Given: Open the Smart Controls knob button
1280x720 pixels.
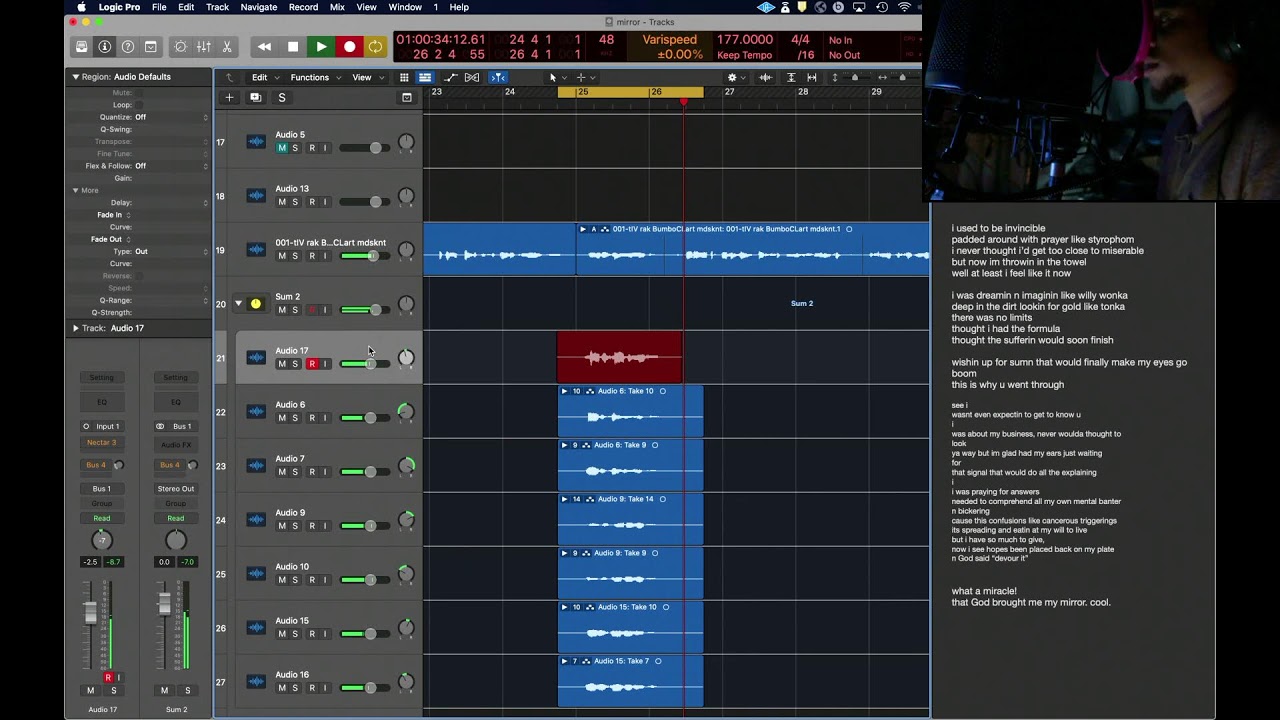Looking at the screenshot, I should (x=180, y=47).
